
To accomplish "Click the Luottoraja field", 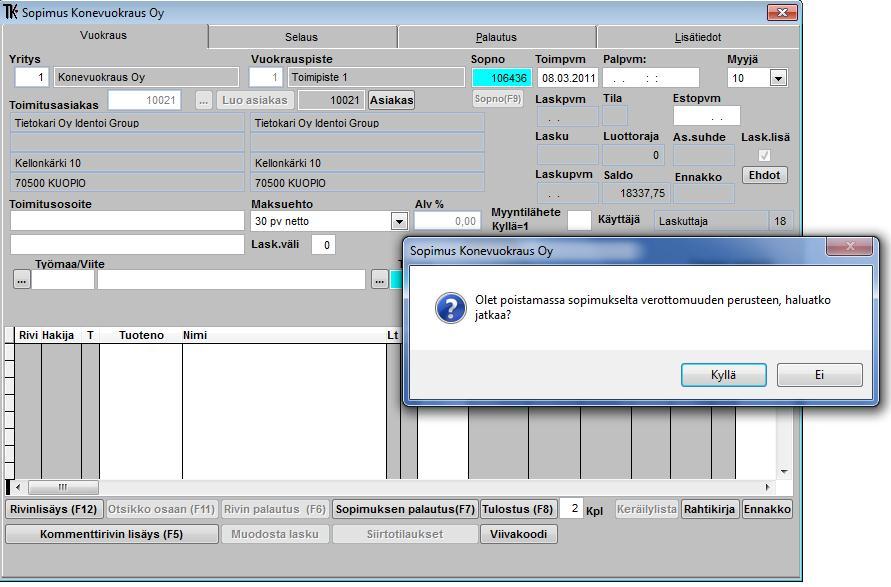I will (633, 155).
